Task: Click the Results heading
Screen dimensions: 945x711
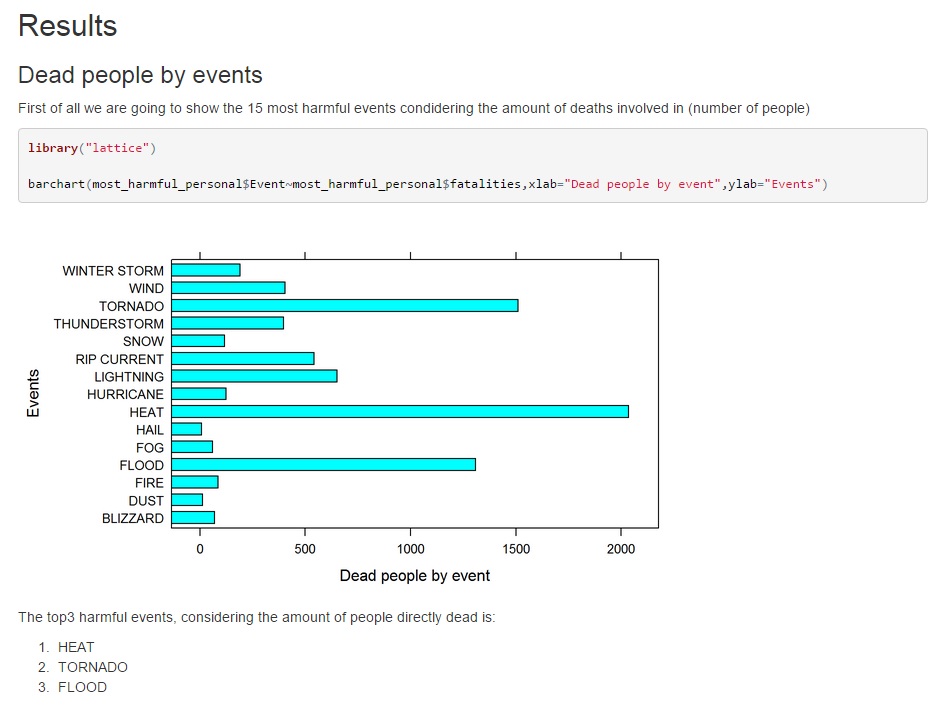Action: (67, 26)
